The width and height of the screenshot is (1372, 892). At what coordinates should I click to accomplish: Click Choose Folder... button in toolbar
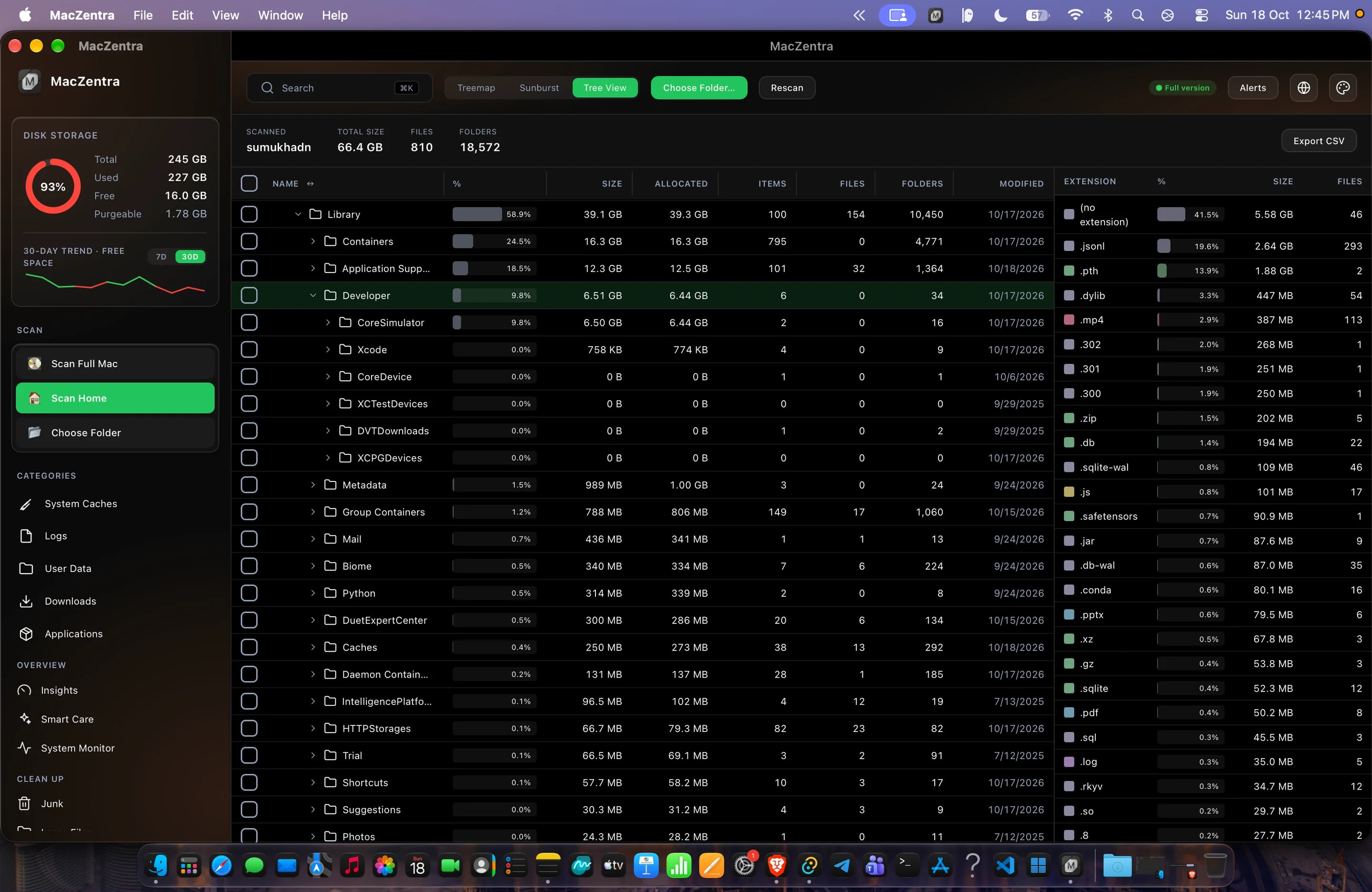[699, 88]
